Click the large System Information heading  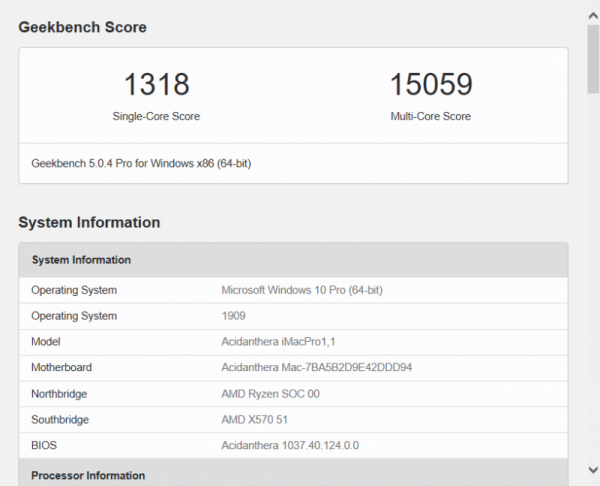pos(89,222)
